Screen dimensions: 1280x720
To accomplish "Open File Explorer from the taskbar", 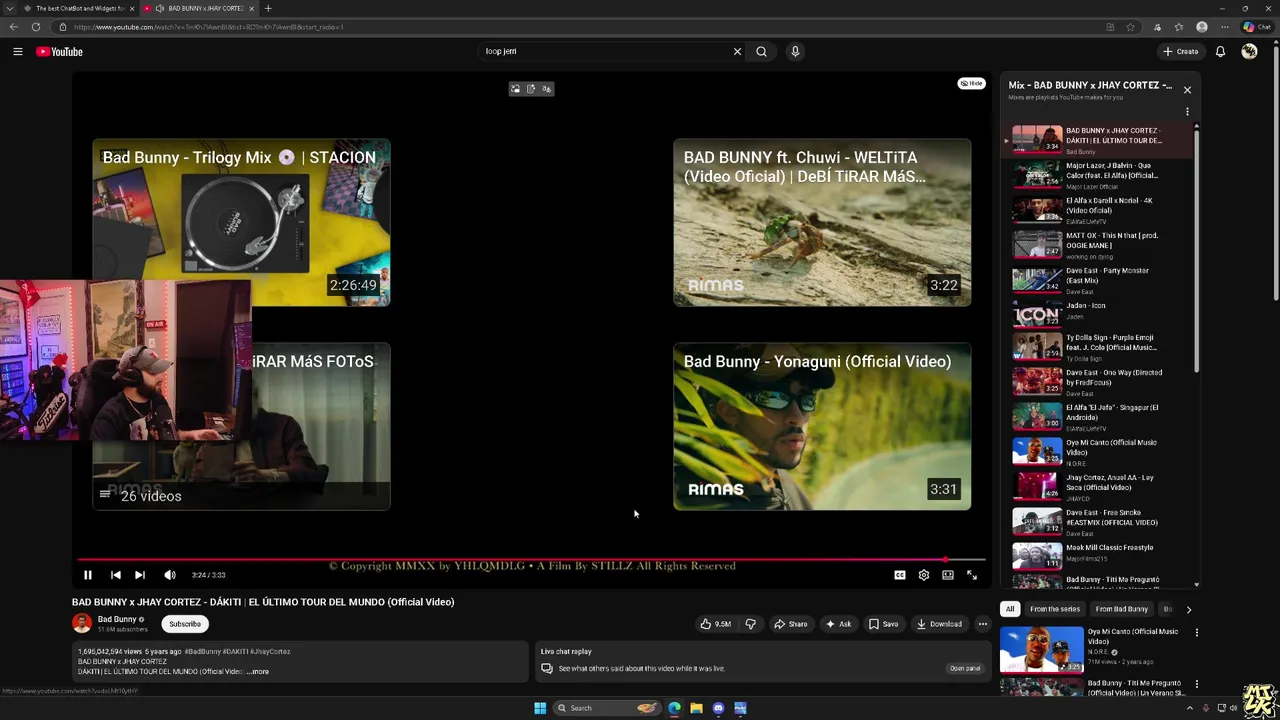I will coord(696,708).
